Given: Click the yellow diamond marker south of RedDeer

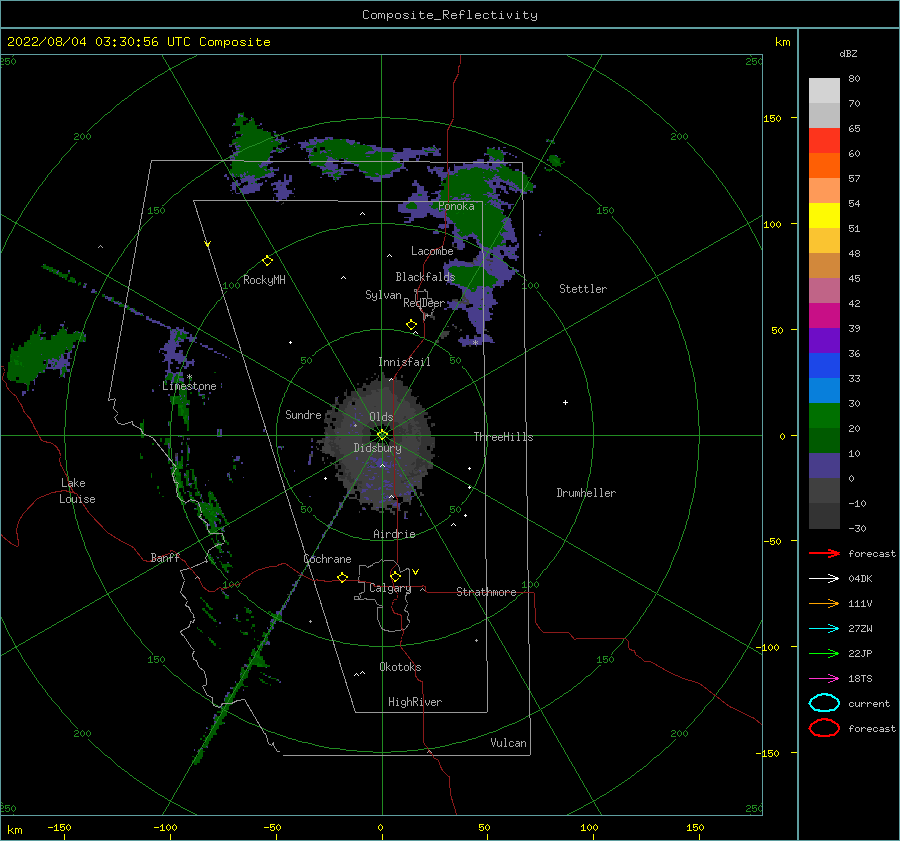Looking at the screenshot, I should click(412, 325).
